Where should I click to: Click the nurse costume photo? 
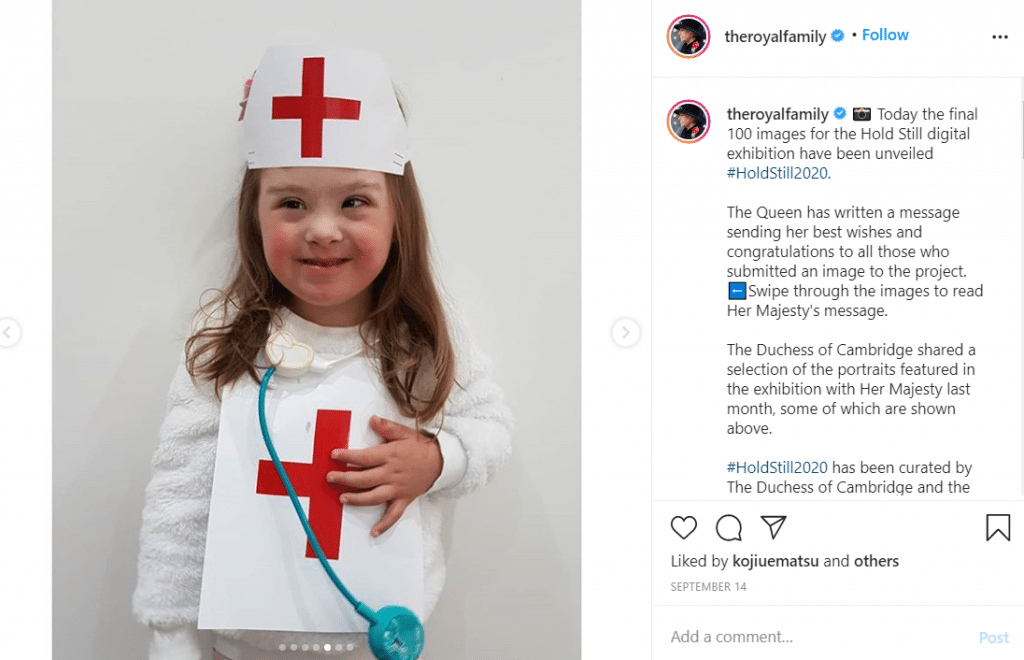[x=317, y=330]
